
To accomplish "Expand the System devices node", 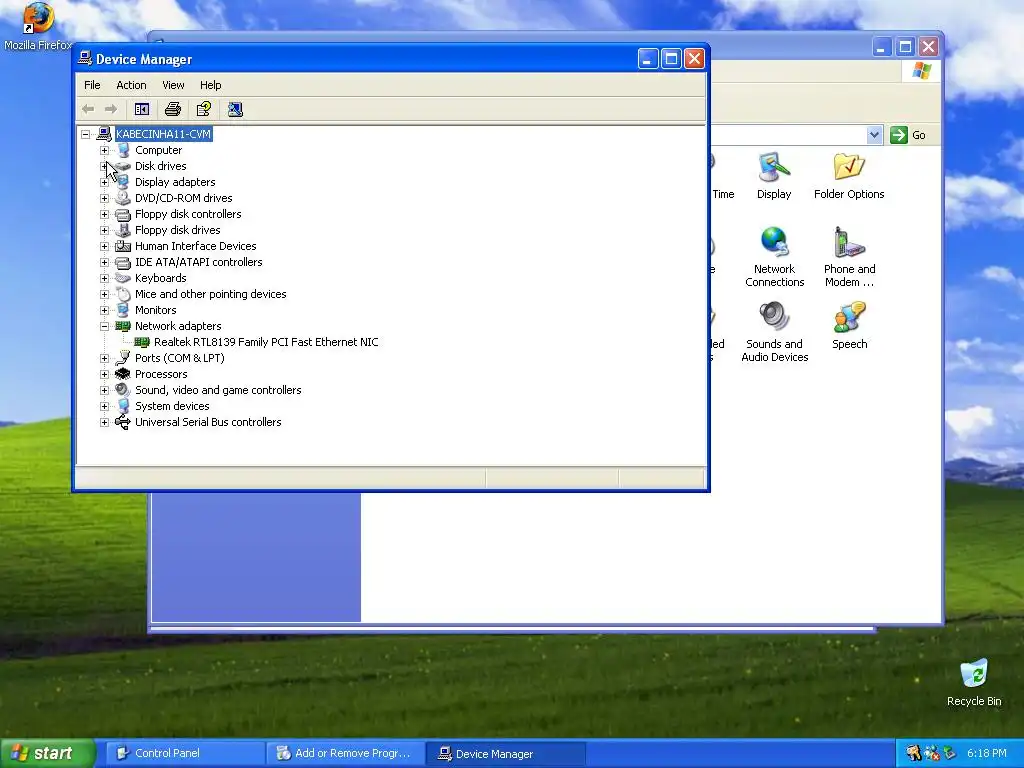I will point(104,406).
